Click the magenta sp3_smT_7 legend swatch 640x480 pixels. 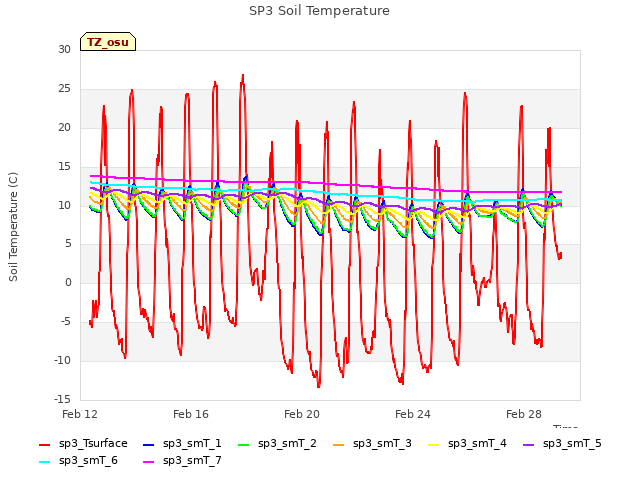pos(149,462)
